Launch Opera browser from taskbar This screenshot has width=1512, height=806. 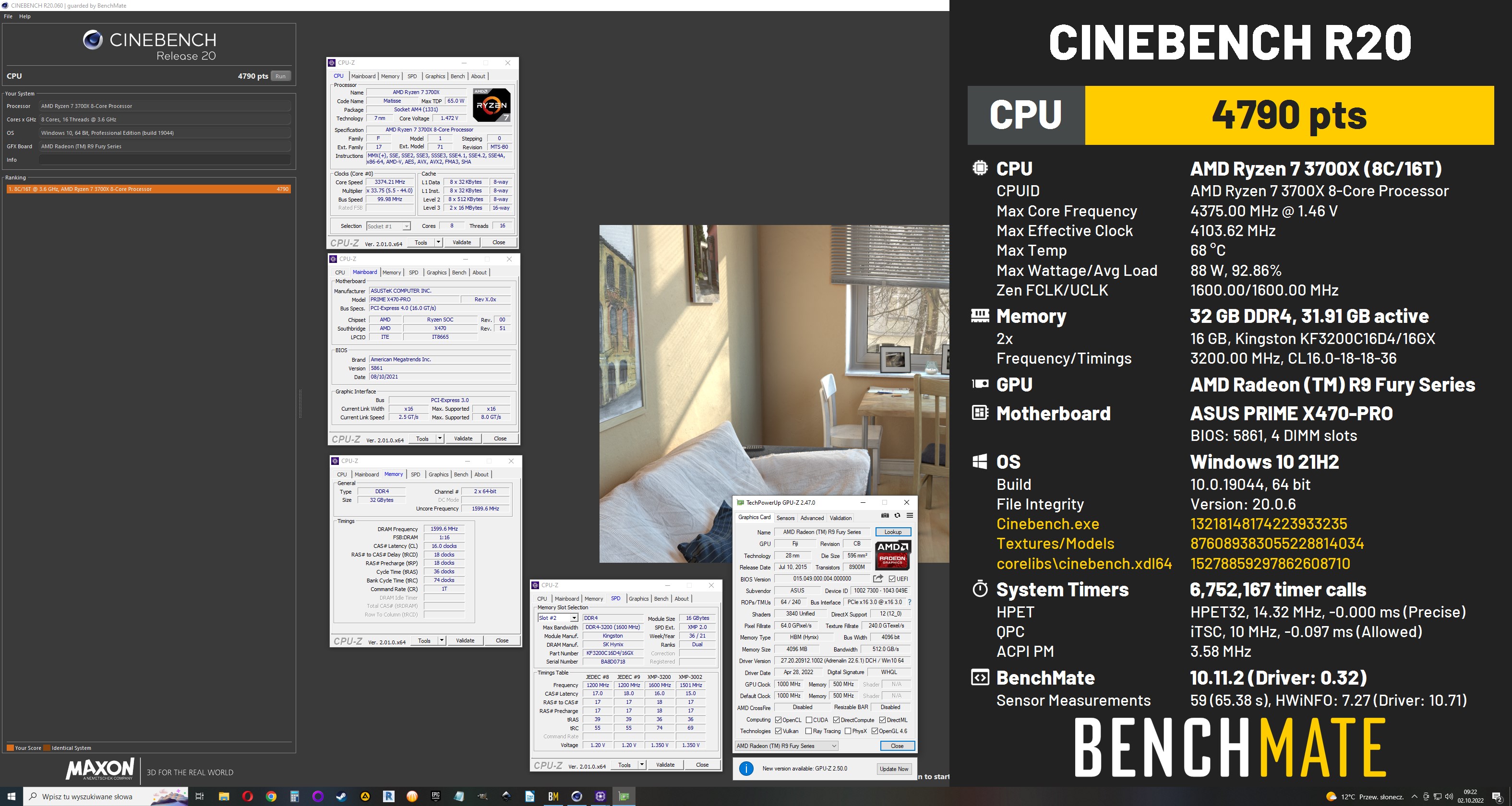[247, 796]
